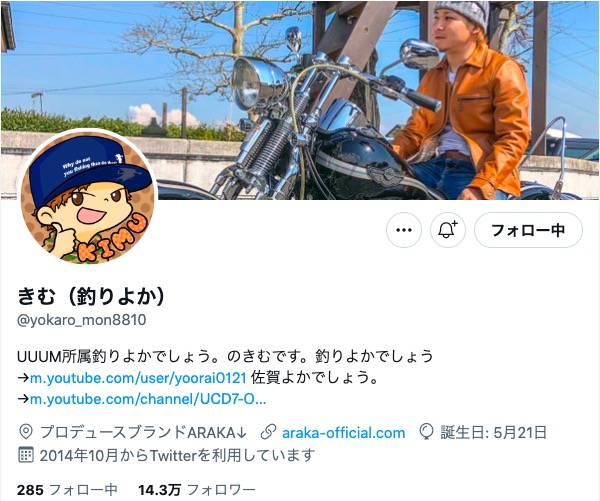Click the link chain icon beside araka-official.com

268,432
